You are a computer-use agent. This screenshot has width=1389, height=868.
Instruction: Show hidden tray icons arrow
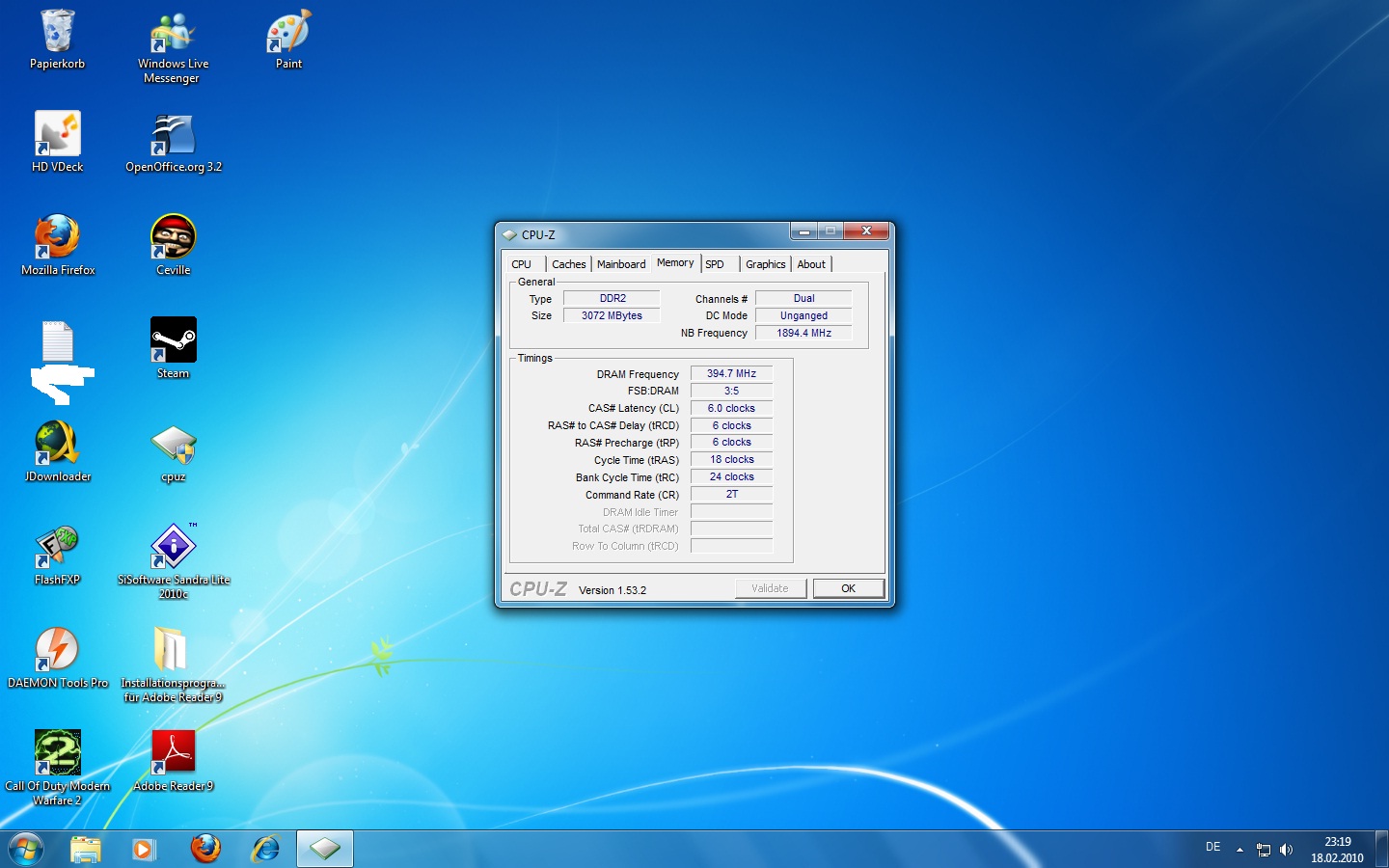pos(1239,850)
